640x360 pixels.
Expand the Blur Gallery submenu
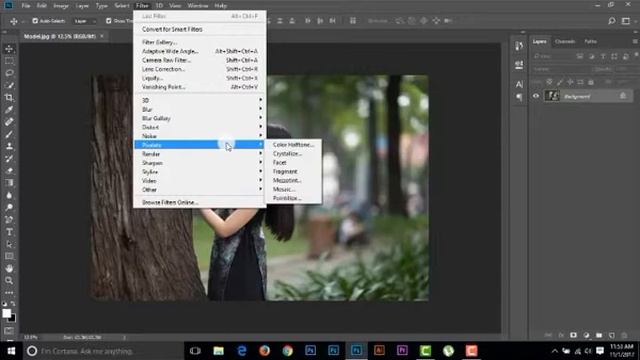pyautogui.click(x=200, y=118)
